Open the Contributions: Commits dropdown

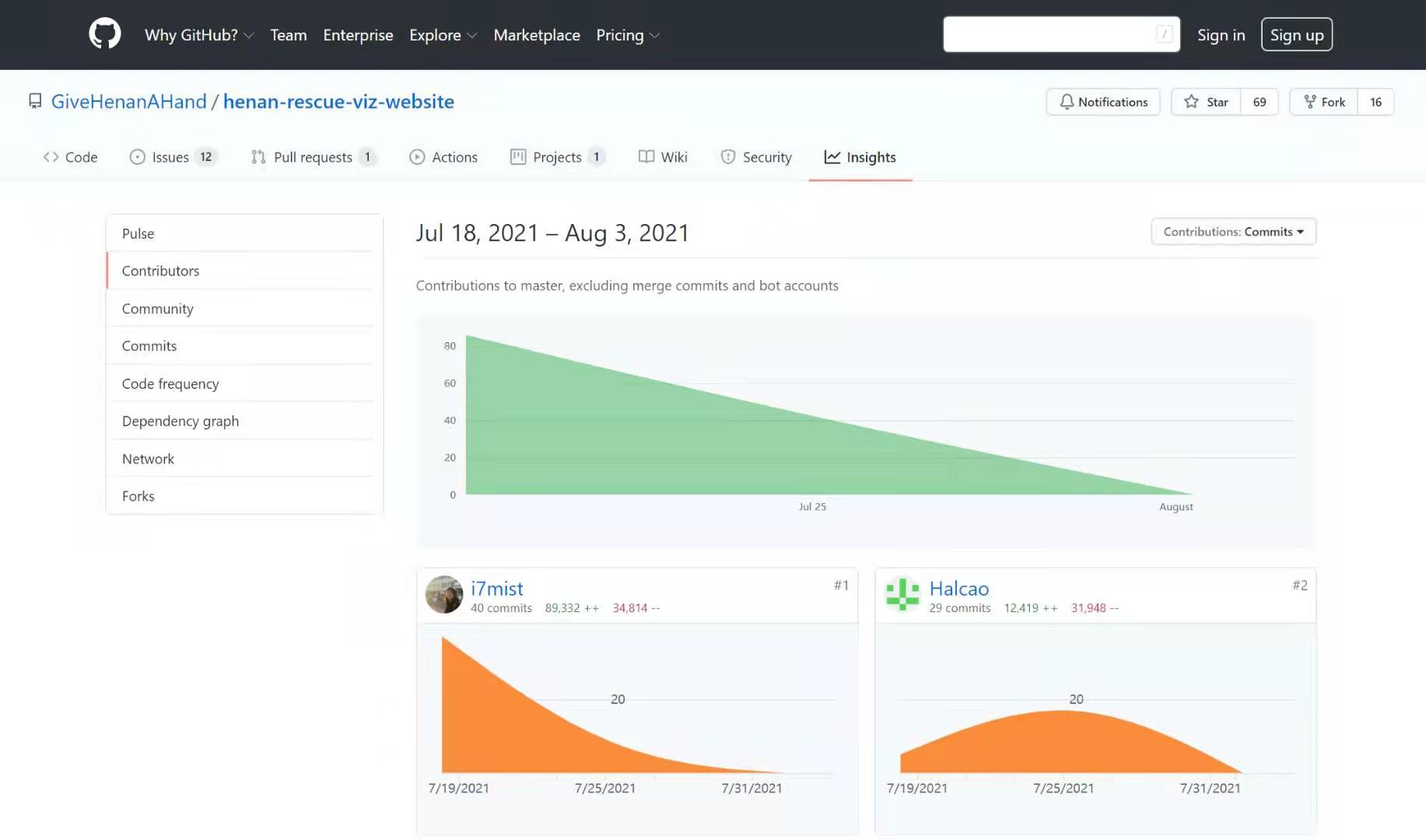[1233, 232]
